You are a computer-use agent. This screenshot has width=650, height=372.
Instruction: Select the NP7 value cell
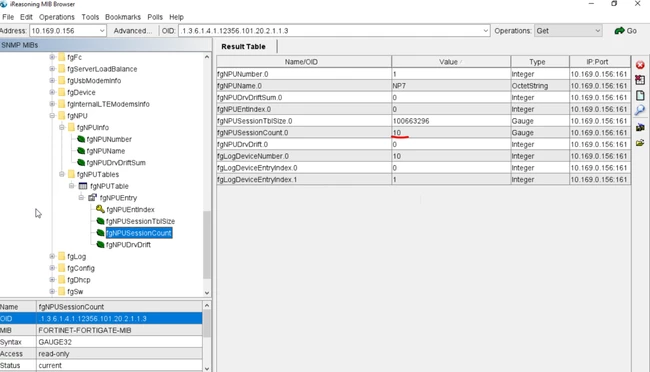pyautogui.click(x=451, y=86)
